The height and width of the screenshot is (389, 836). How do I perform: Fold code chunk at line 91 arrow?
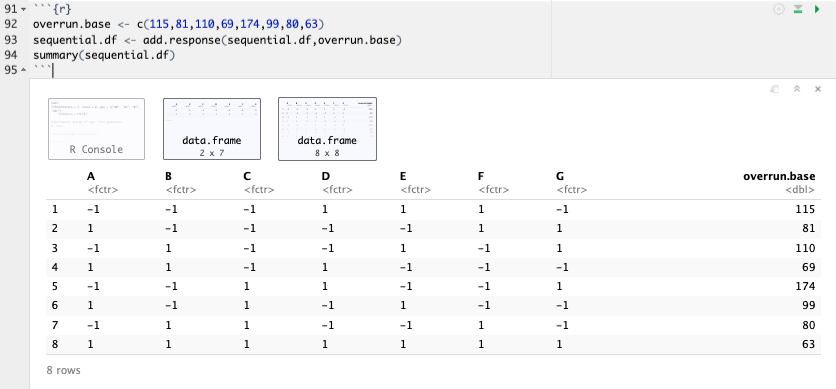23,9
